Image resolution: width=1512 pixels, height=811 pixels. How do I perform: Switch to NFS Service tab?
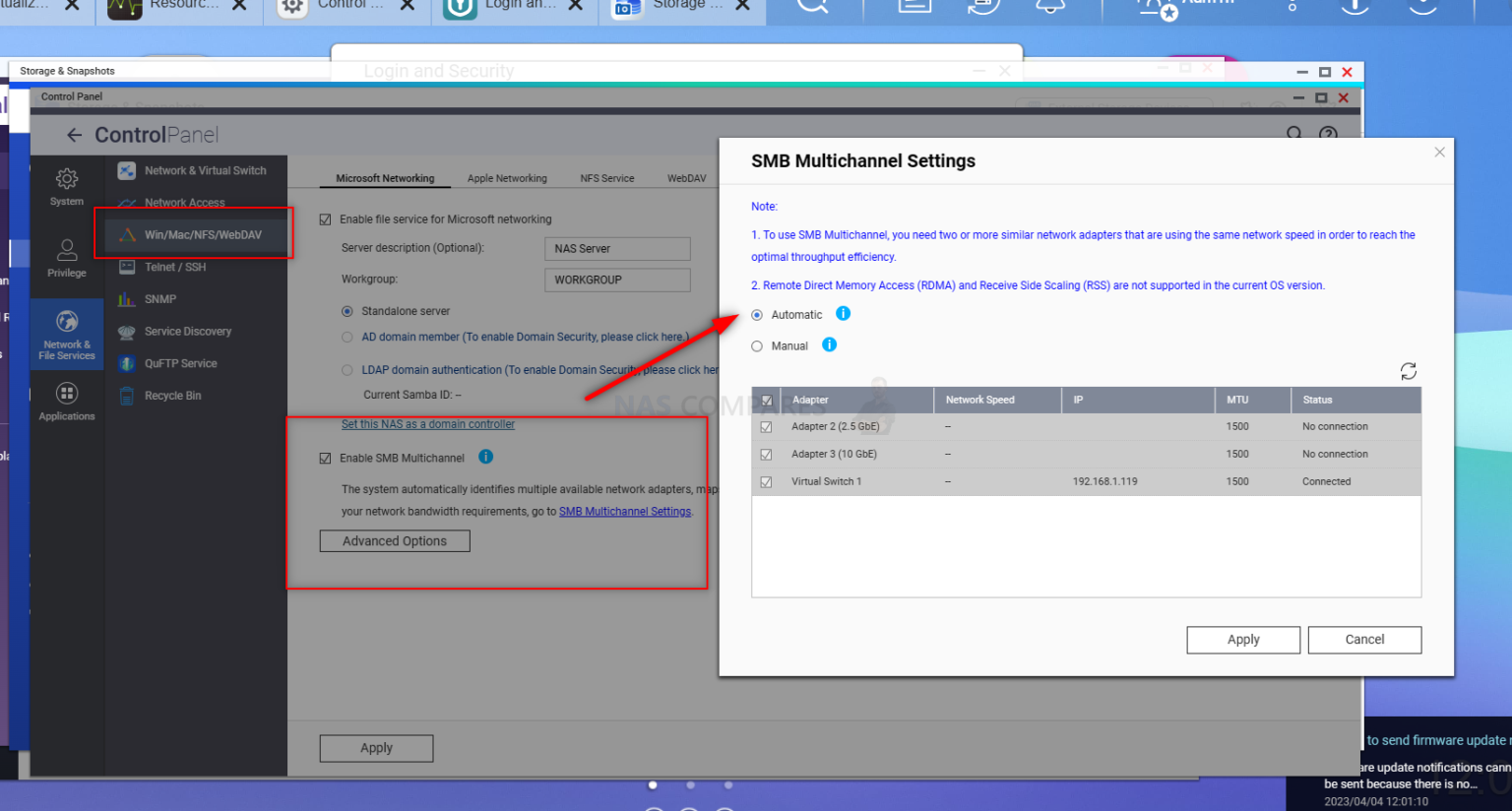(606, 178)
